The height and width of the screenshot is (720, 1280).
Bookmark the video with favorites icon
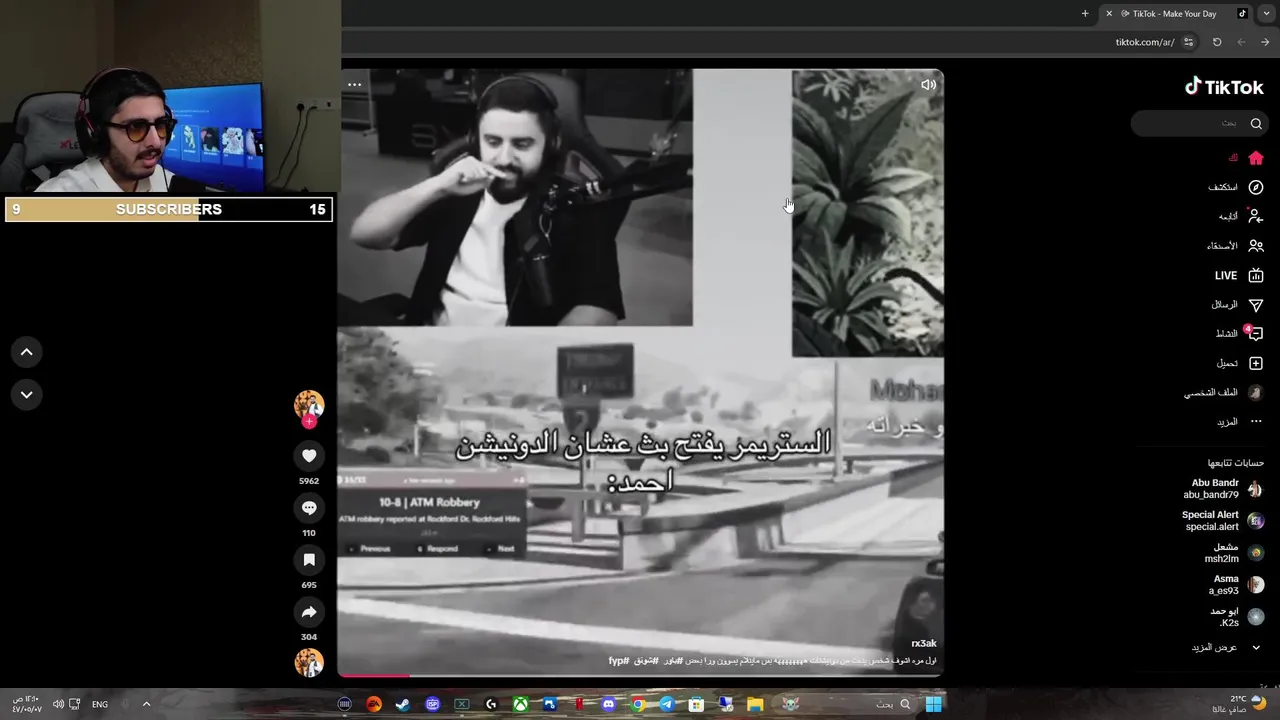(309, 560)
